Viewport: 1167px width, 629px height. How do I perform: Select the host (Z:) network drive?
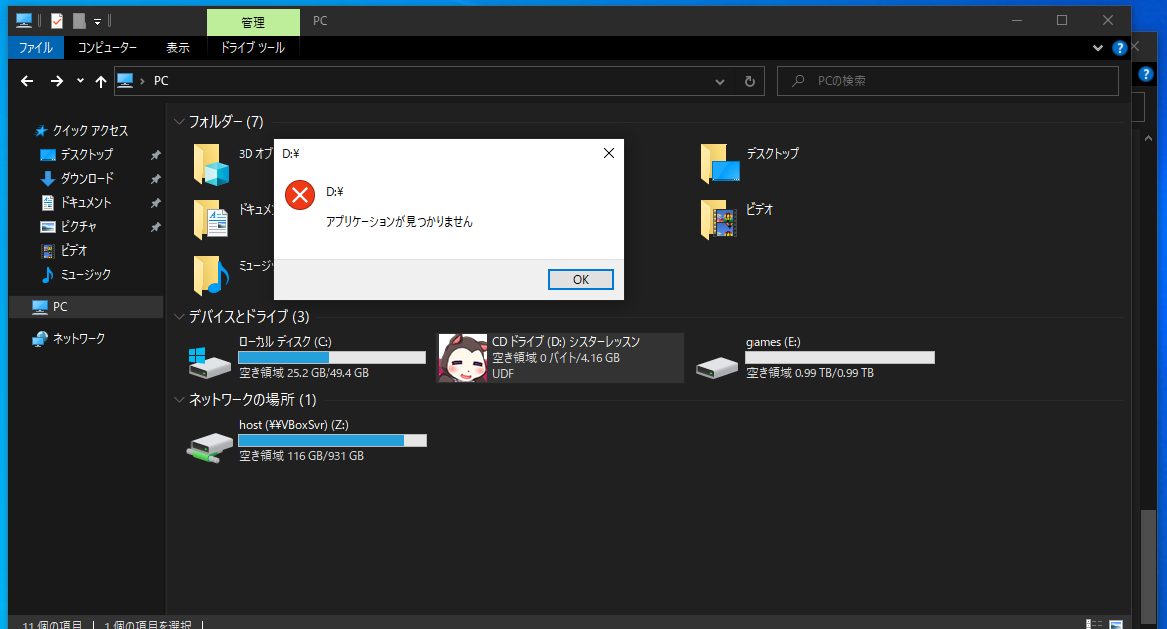pyautogui.click(x=210, y=443)
